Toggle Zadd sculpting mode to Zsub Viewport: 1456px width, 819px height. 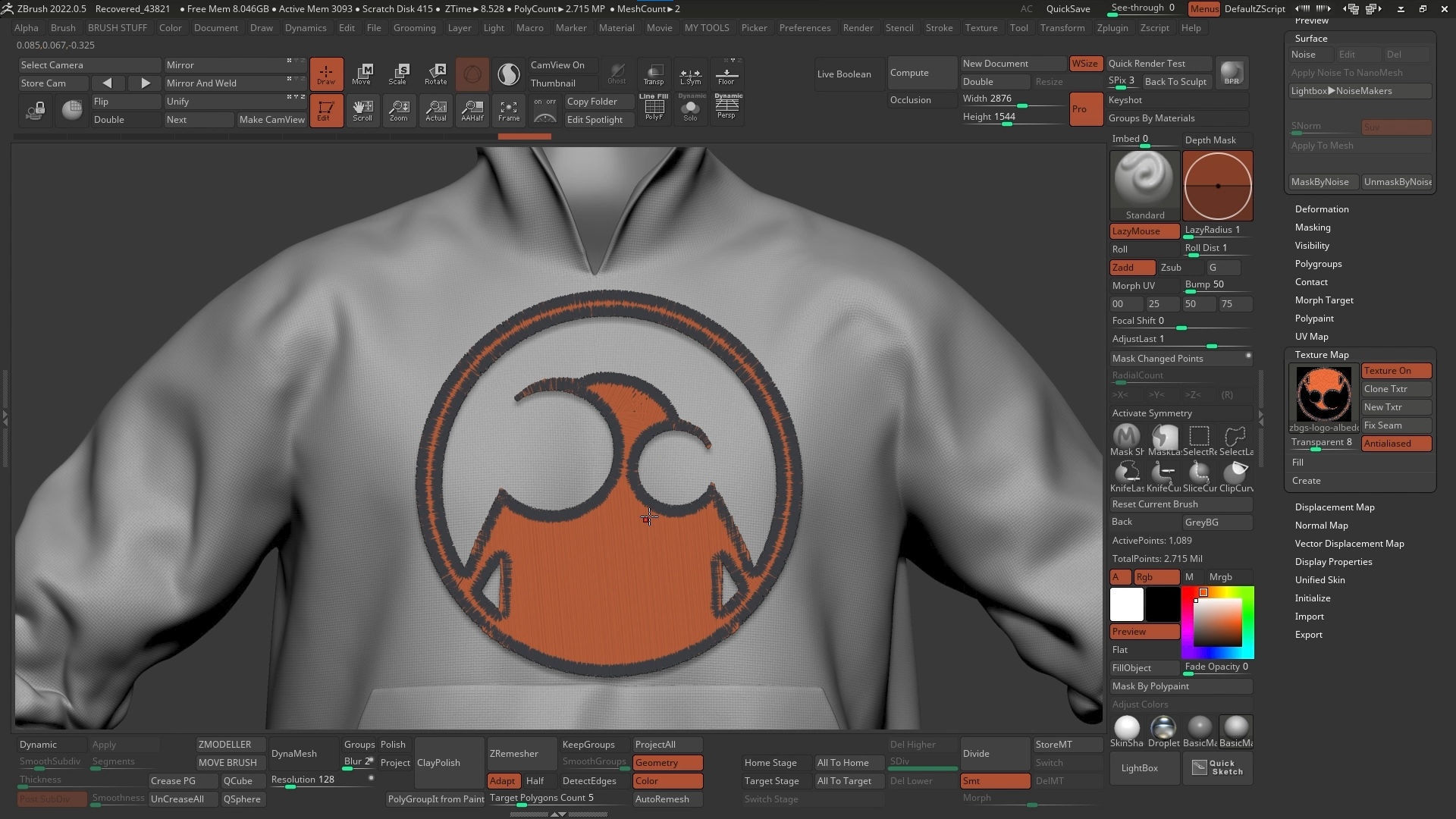coord(1131,267)
